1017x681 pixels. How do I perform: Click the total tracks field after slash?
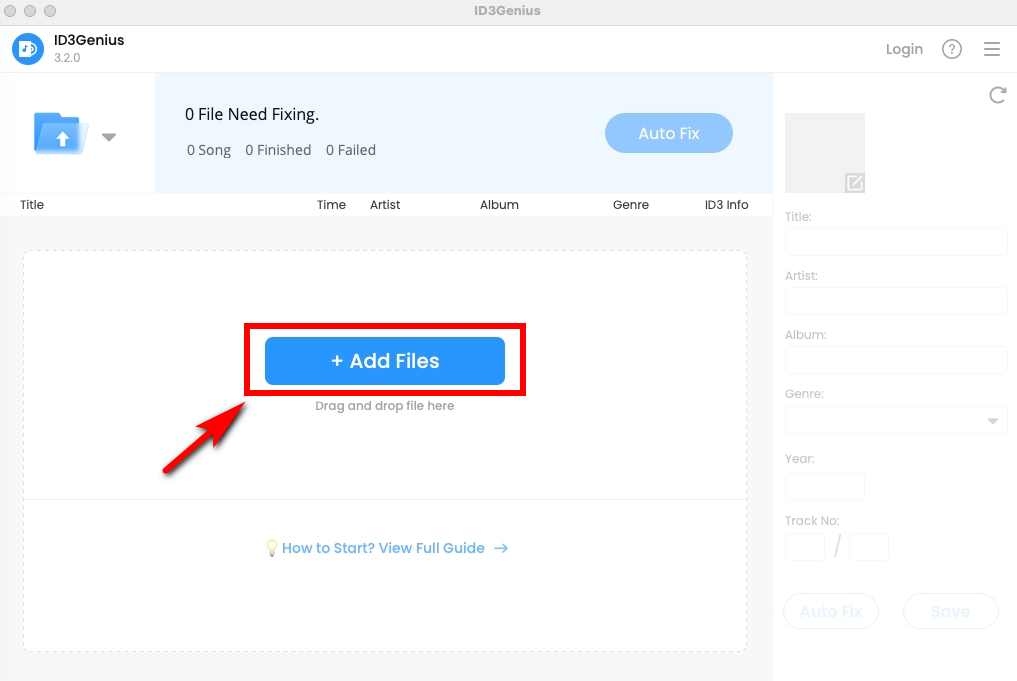[x=868, y=547]
